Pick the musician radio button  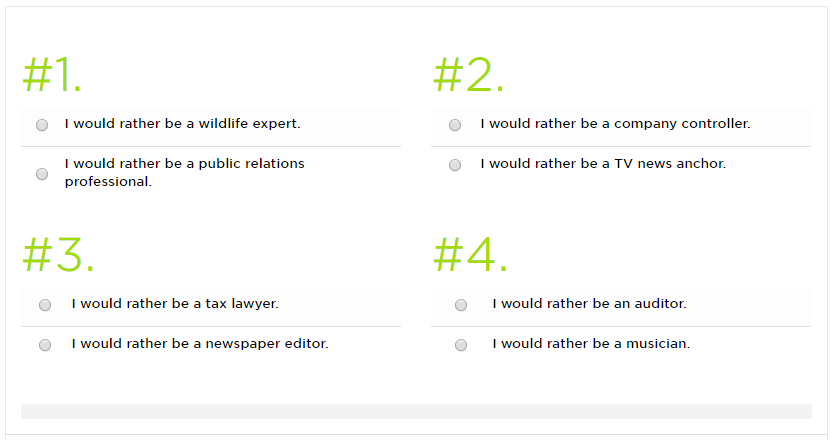point(461,345)
